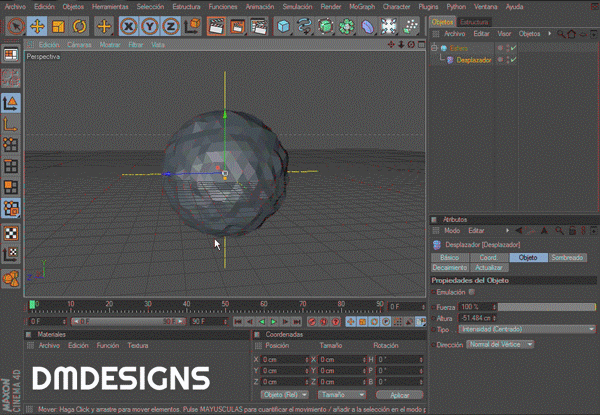Image resolution: width=600 pixels, height=415 pixels.
Task: Open the Función menu in Materiales
Action: (108, 346)
